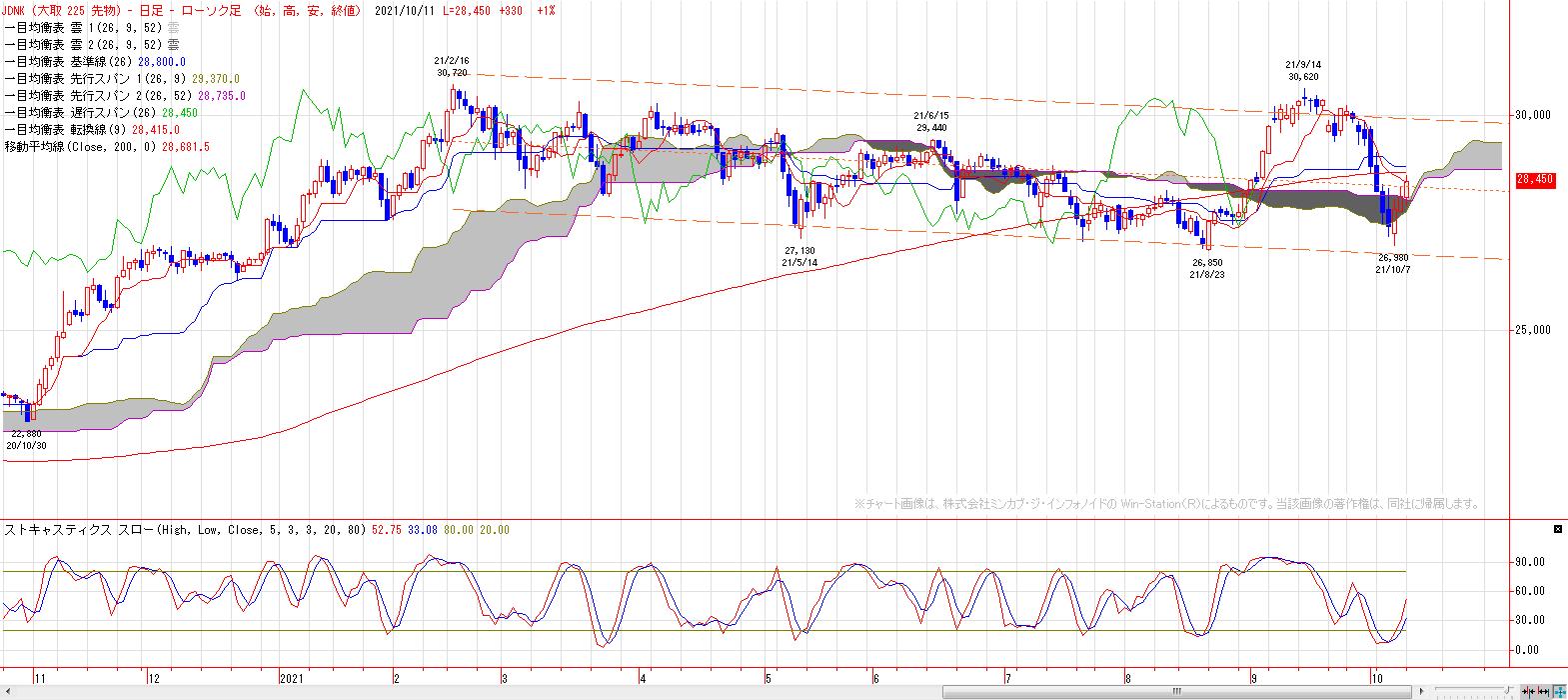Select the 基準線(26) legend entry

pos(95,62)
